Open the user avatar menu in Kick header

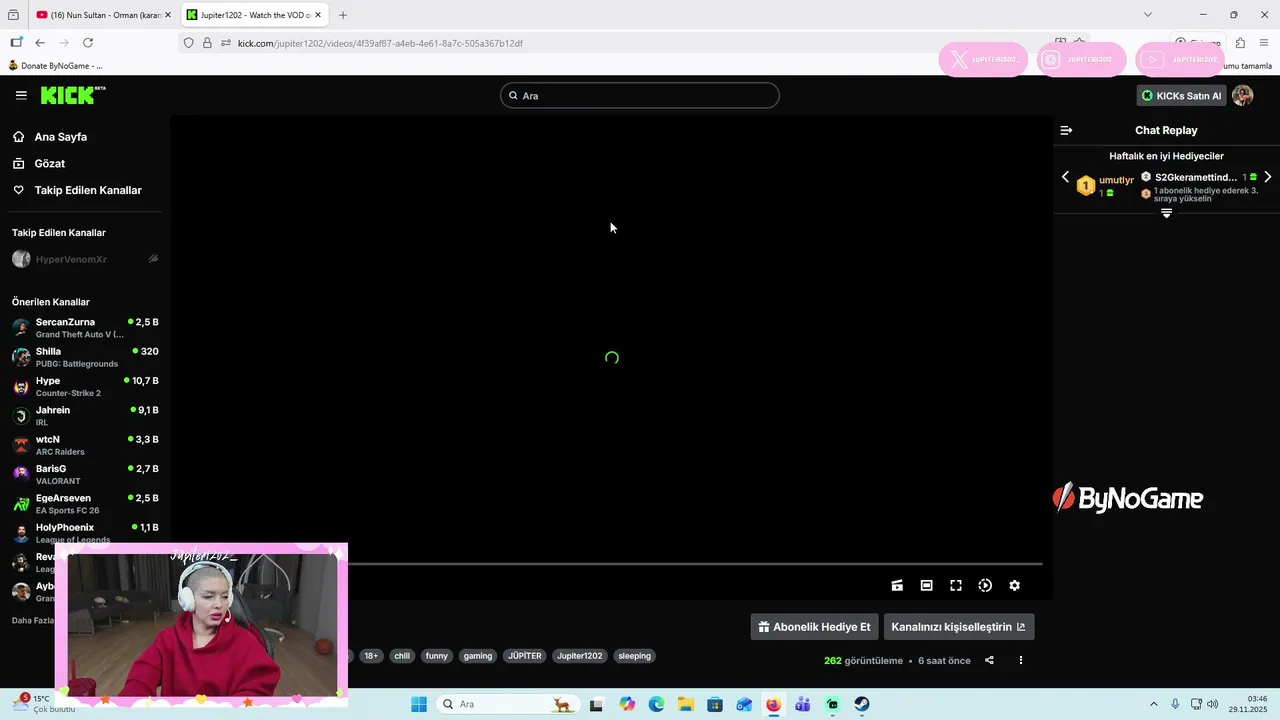tap(1242, 95)
